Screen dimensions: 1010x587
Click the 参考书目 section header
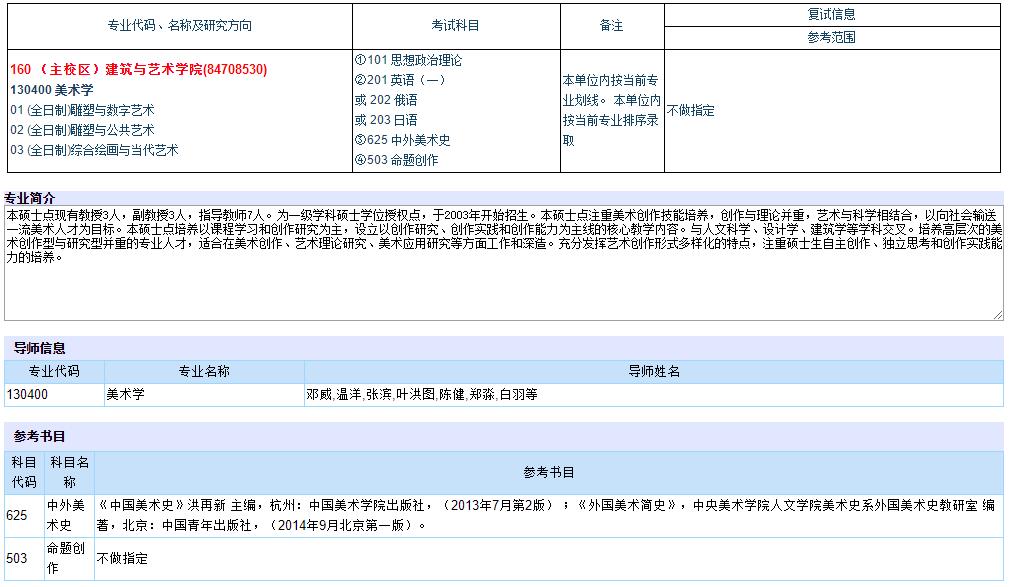coord(40,436)
